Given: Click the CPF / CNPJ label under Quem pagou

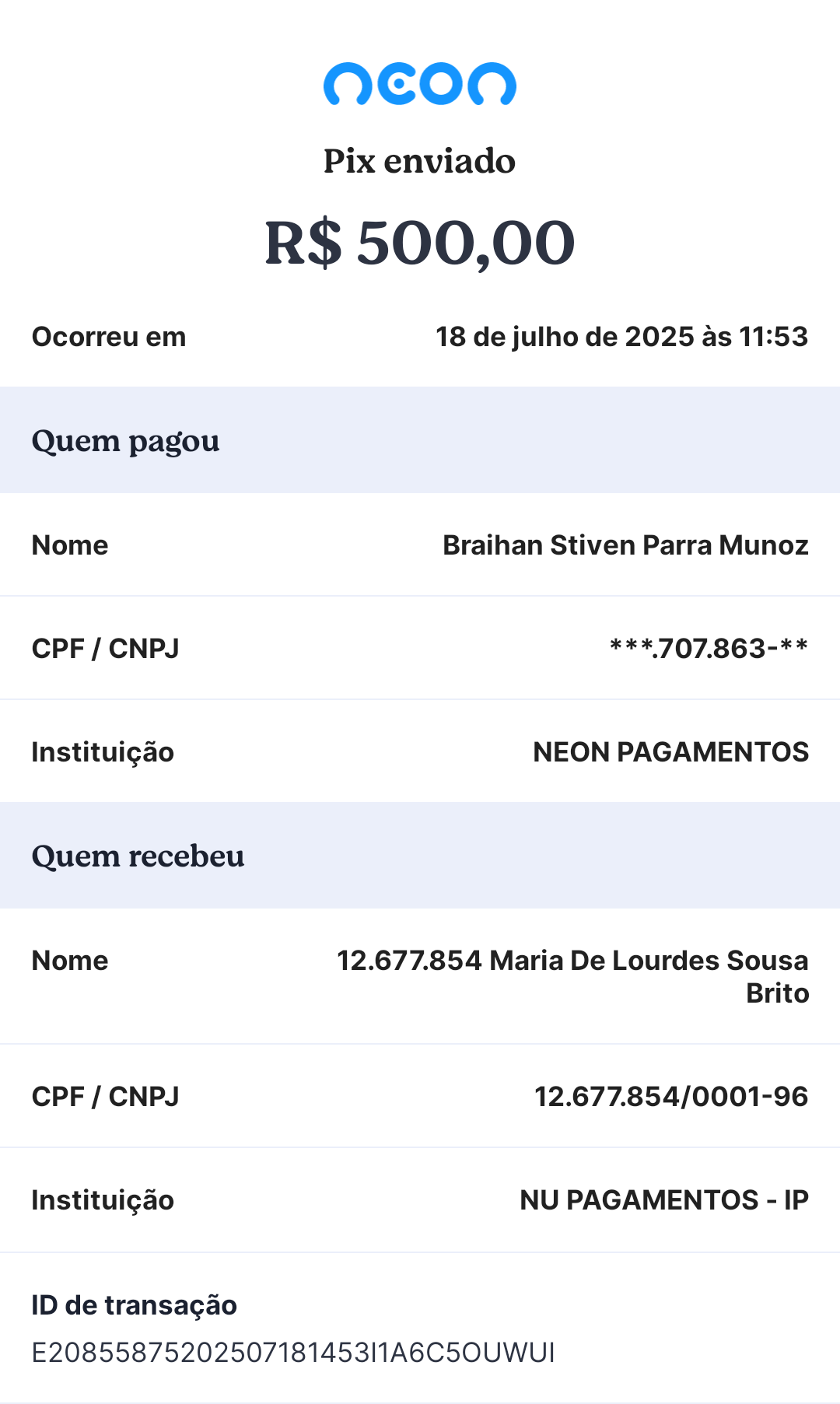Looking at the screenshot, I should pos(105,649).
